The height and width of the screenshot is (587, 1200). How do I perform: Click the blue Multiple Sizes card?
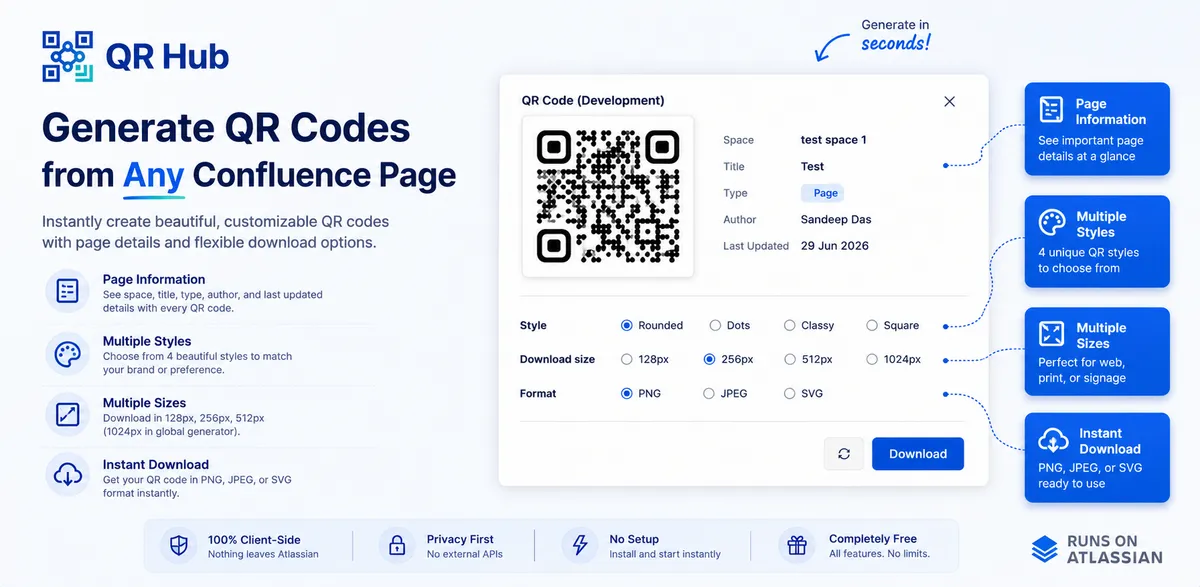[x=1097, y=352]
